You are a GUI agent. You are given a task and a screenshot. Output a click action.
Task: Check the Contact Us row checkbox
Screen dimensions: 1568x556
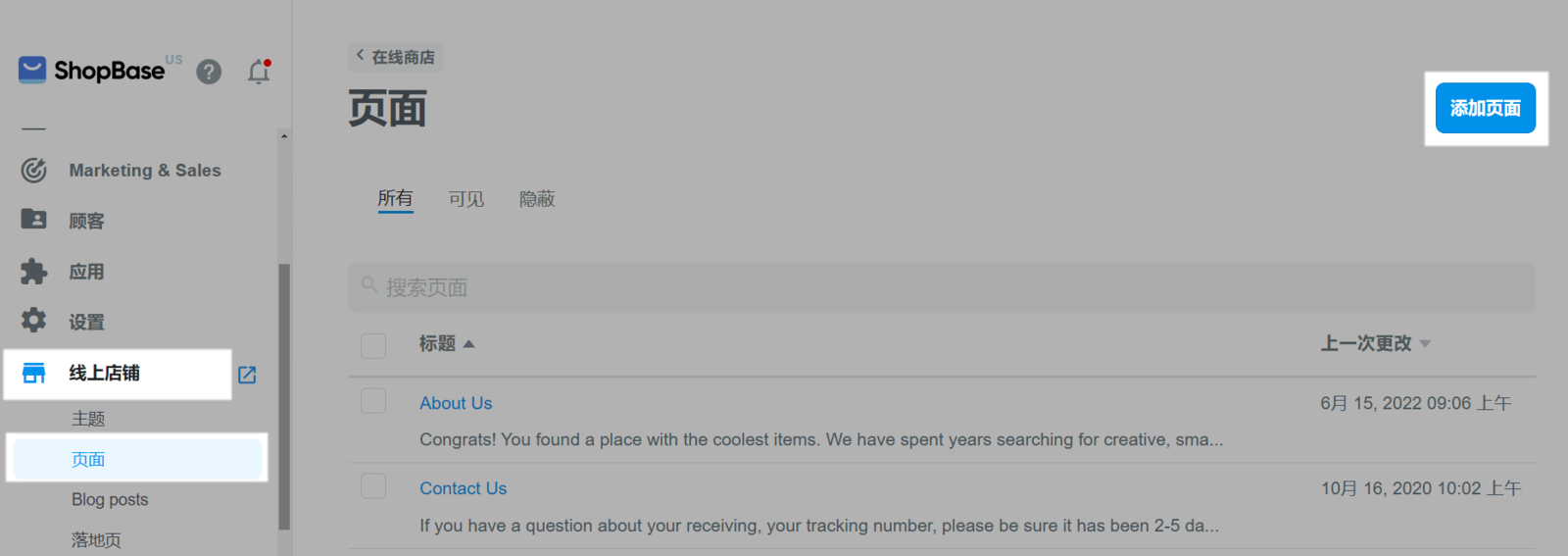(x=373, y=485)
